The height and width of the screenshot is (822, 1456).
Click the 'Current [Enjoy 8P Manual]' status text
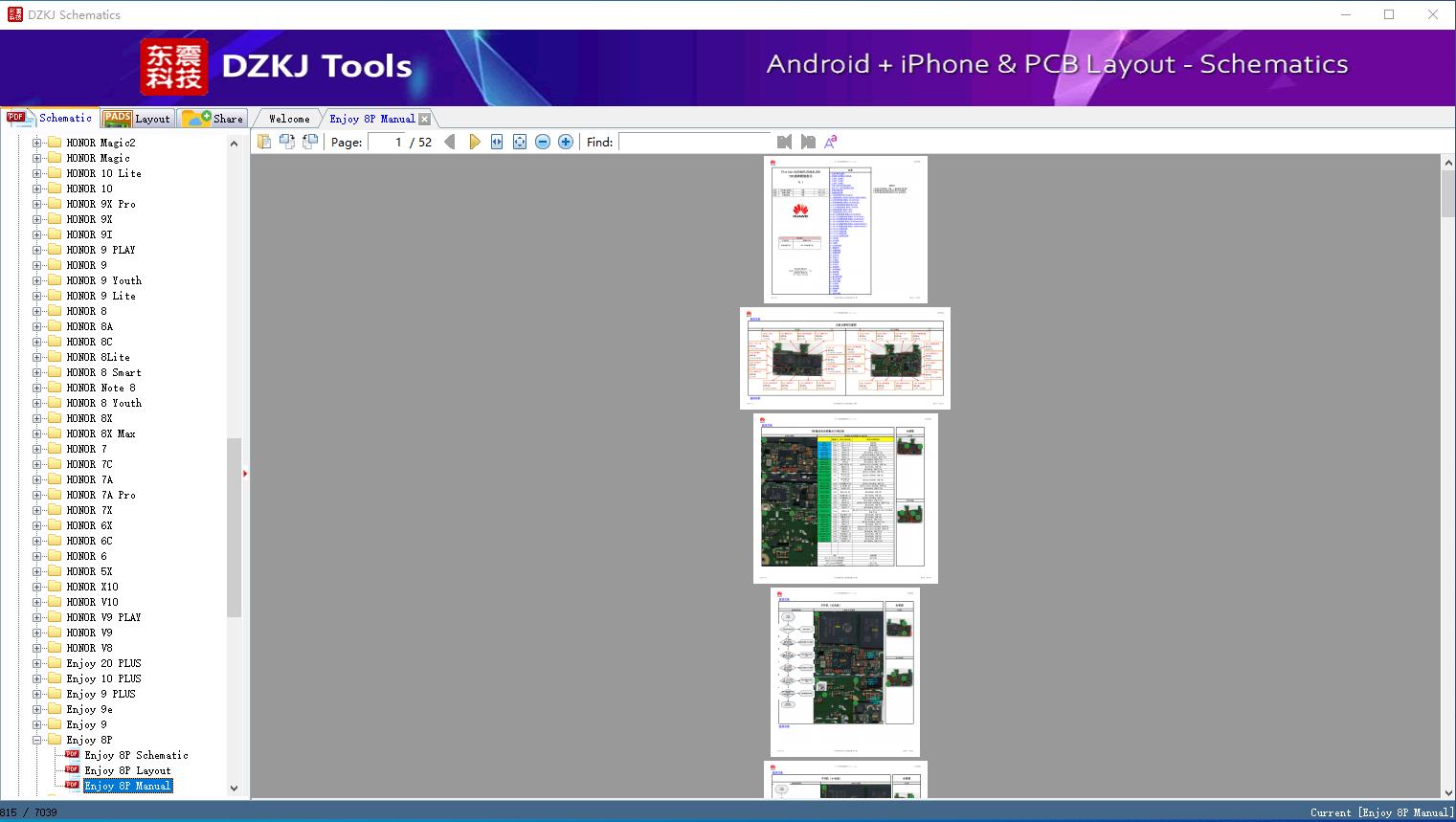click(1381, 812)
